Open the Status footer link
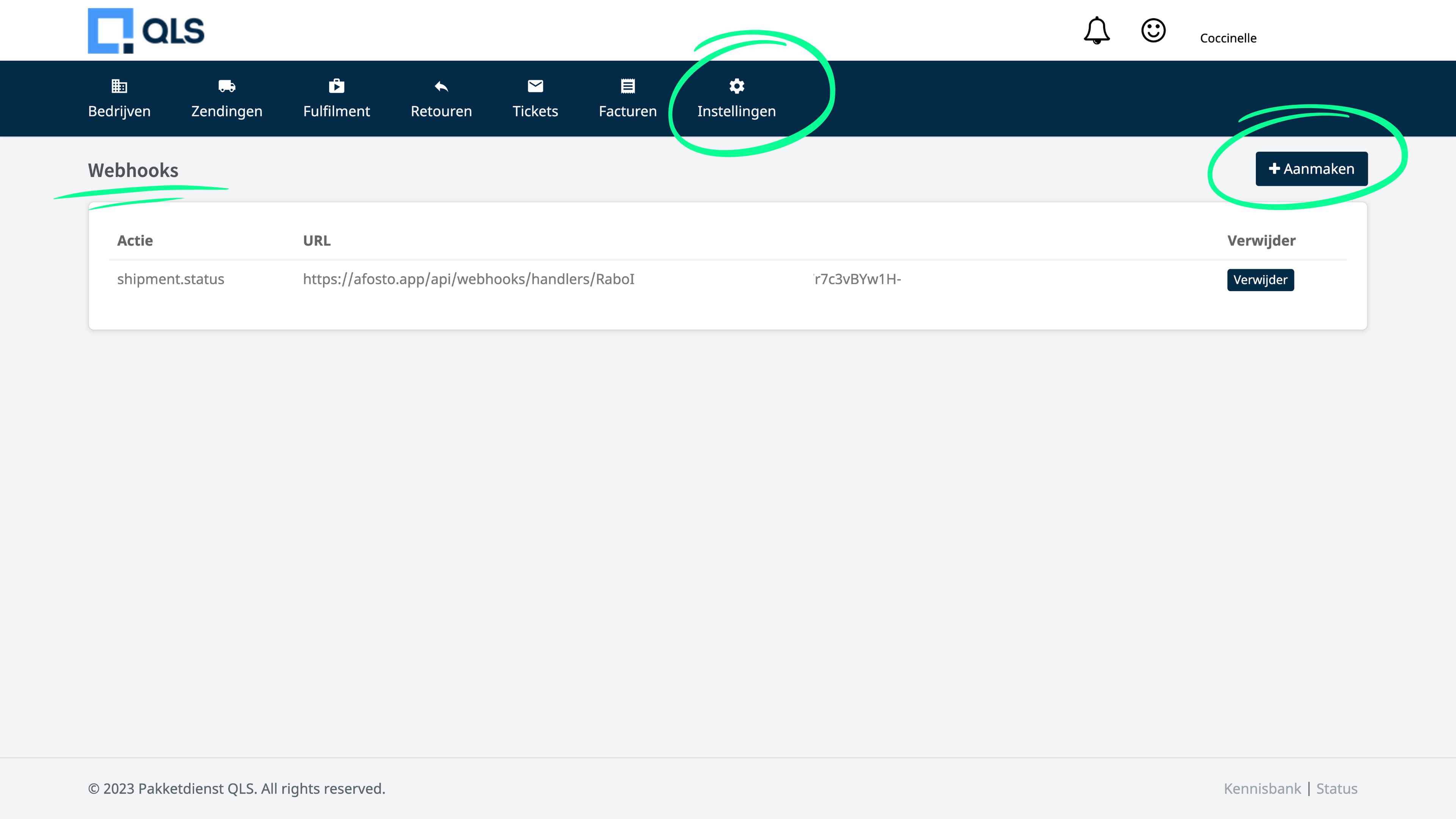The width and height of the screenshot is (1456, 819). click(1337, 789)
